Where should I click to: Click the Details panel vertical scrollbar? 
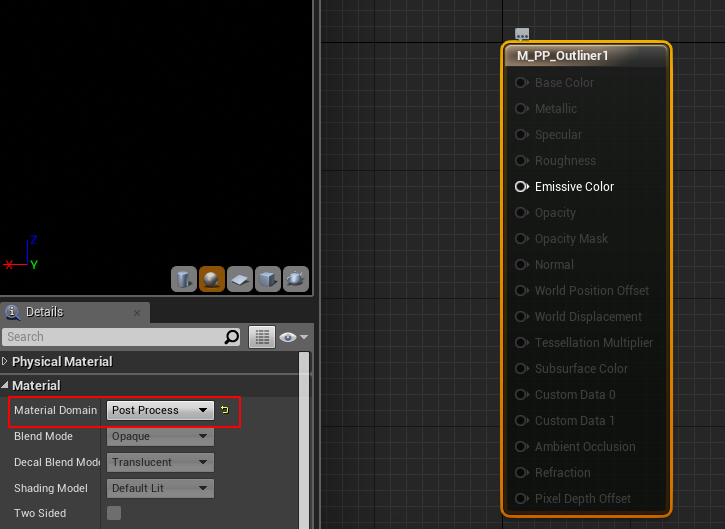(x=304, y=439)
